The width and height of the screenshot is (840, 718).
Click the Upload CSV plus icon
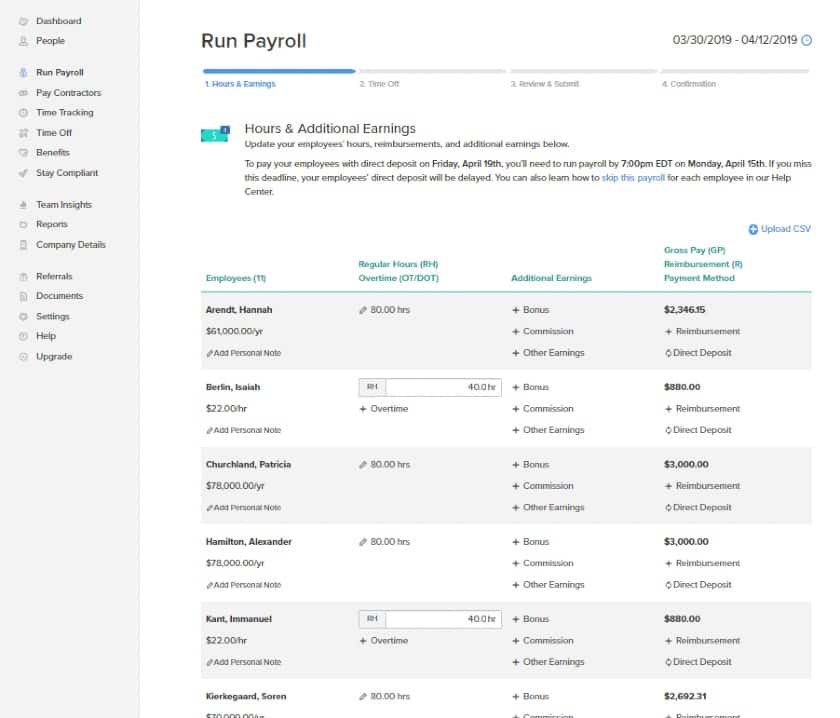click(x=753, y=229)
